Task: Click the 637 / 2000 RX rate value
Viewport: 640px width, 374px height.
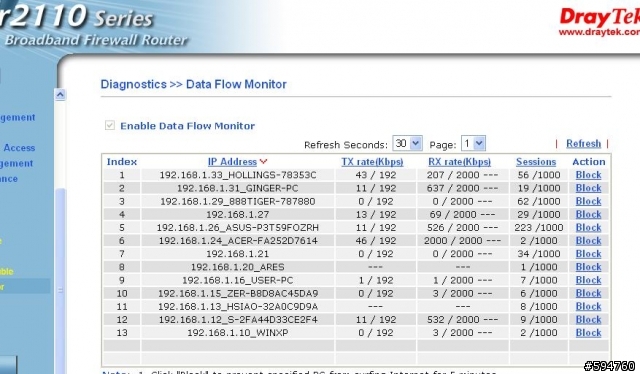Action: (x=462, y=188)
